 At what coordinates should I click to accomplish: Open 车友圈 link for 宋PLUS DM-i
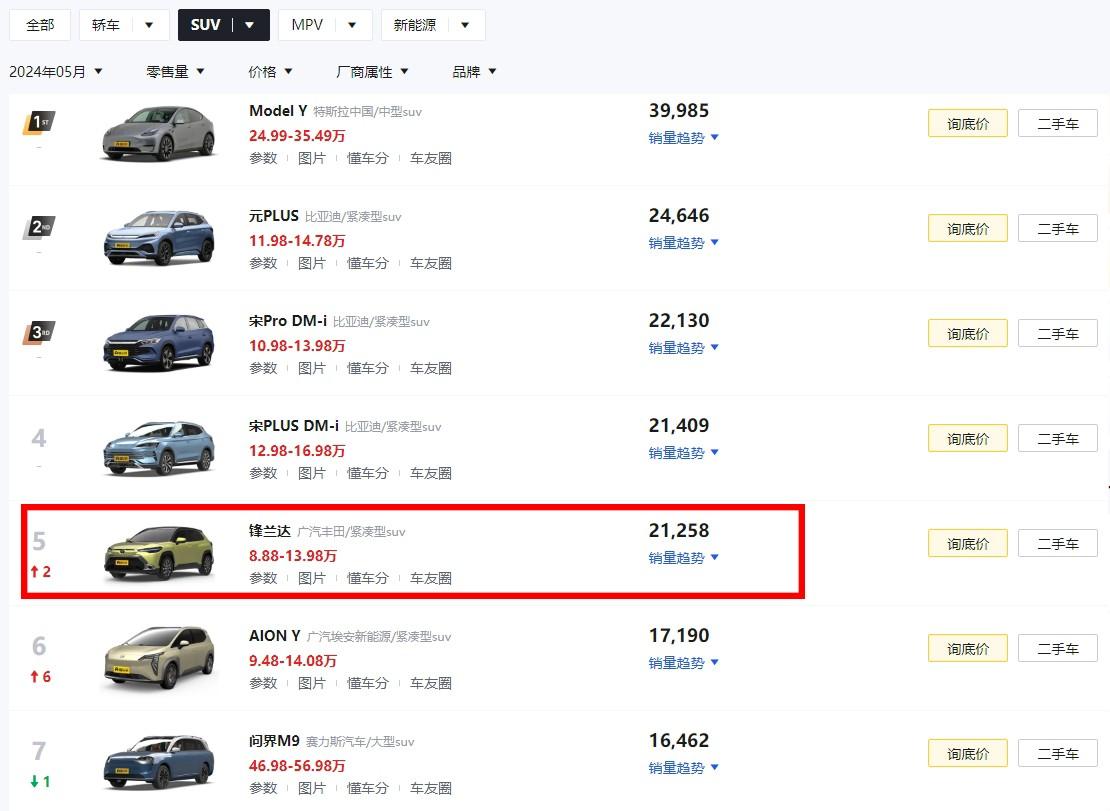pyautogui.click(x=431, y=473)
